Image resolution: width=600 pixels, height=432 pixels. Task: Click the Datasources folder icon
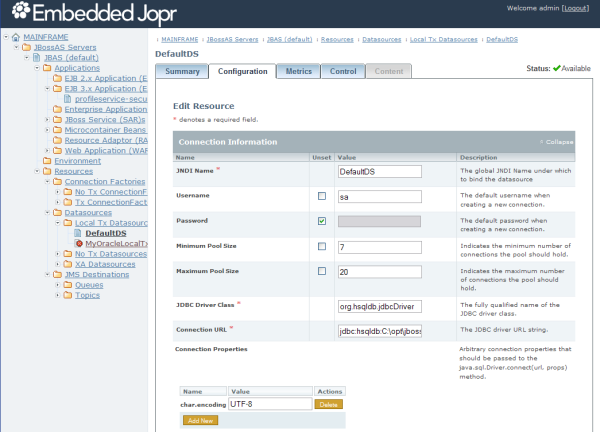tap(57, 213)
